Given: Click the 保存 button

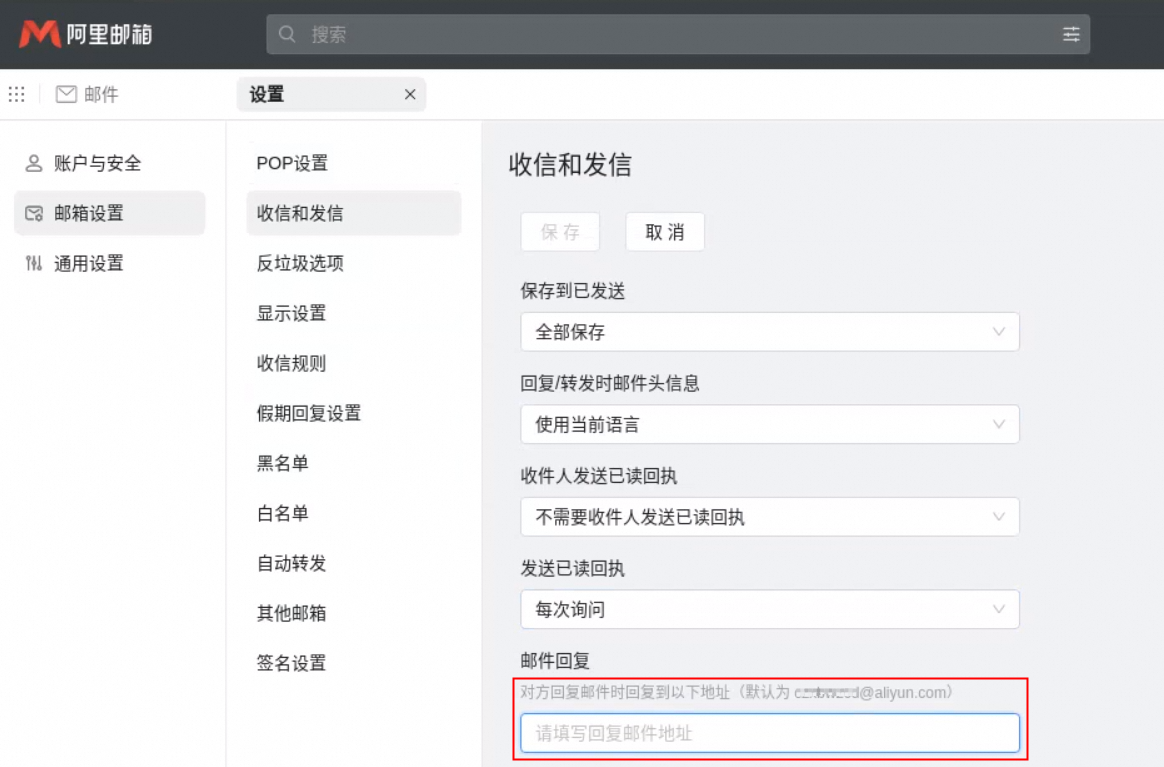Looking at the screenshot, I should click(560, 232).
